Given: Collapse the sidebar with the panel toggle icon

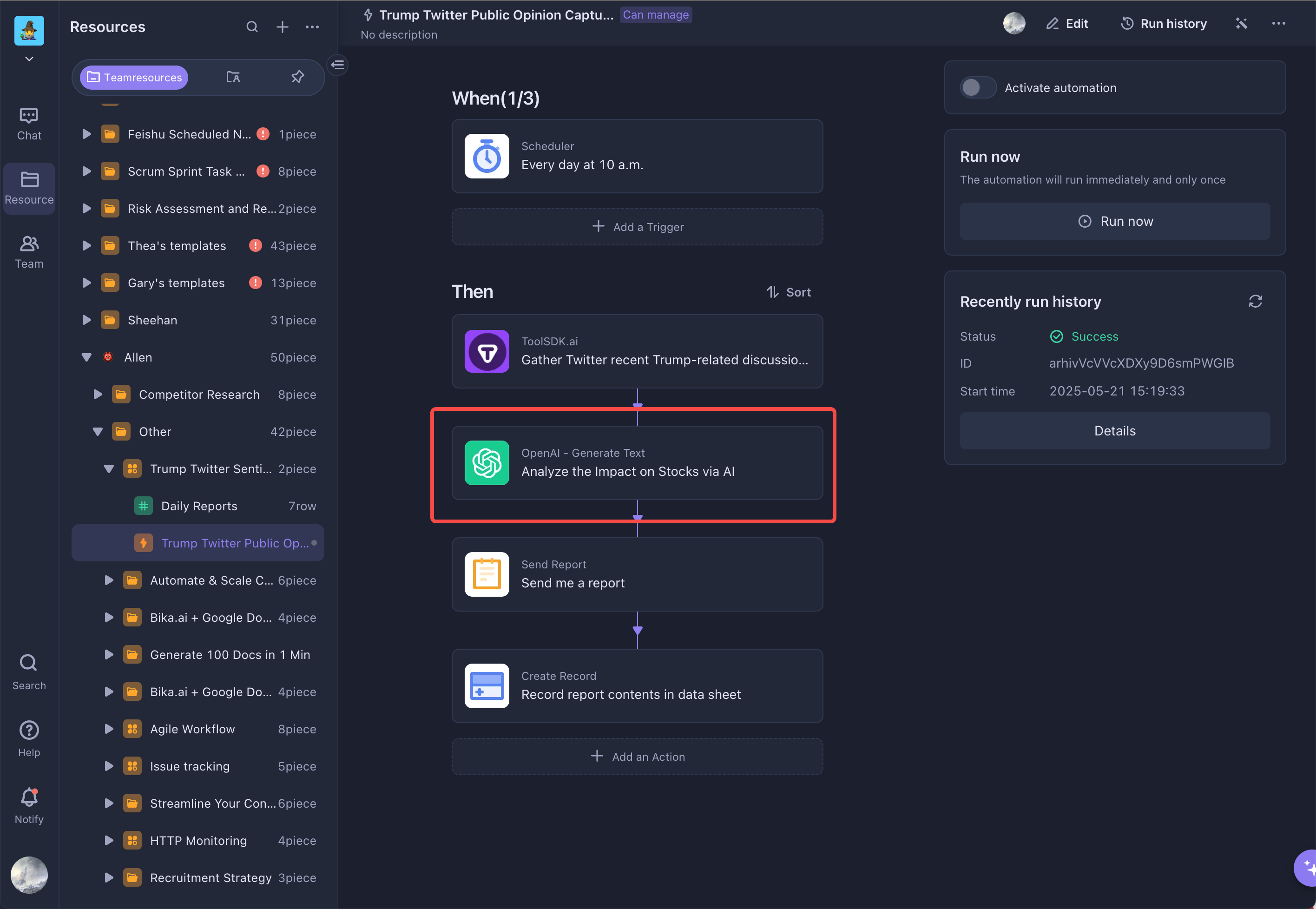Looking at the screenshot, I should [x=338, y=65].
